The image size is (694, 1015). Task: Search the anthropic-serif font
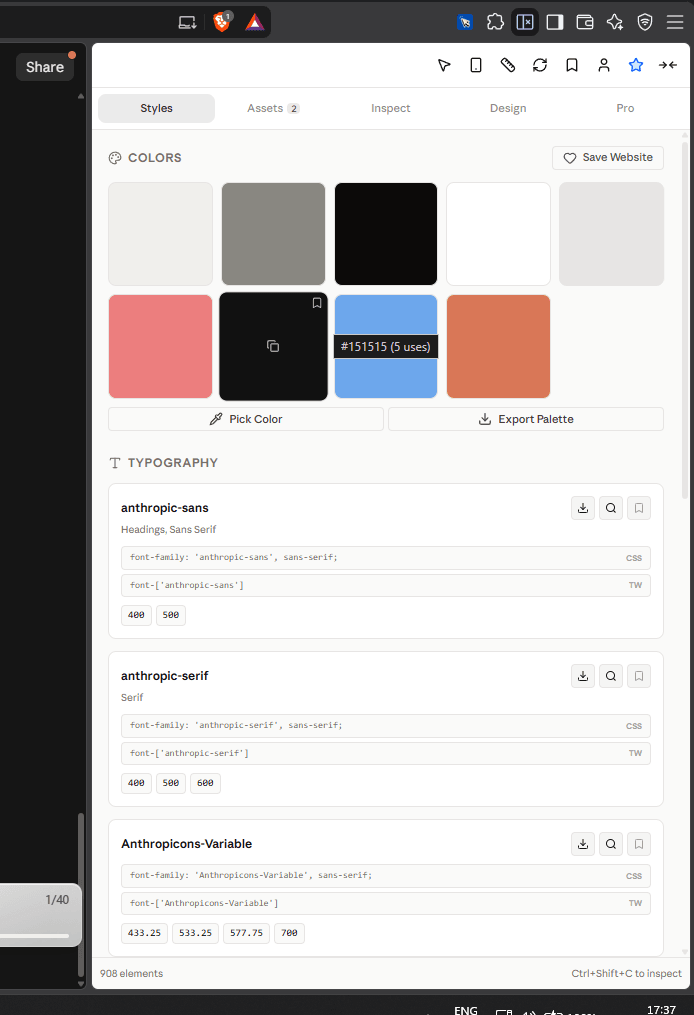coord(610,676)
